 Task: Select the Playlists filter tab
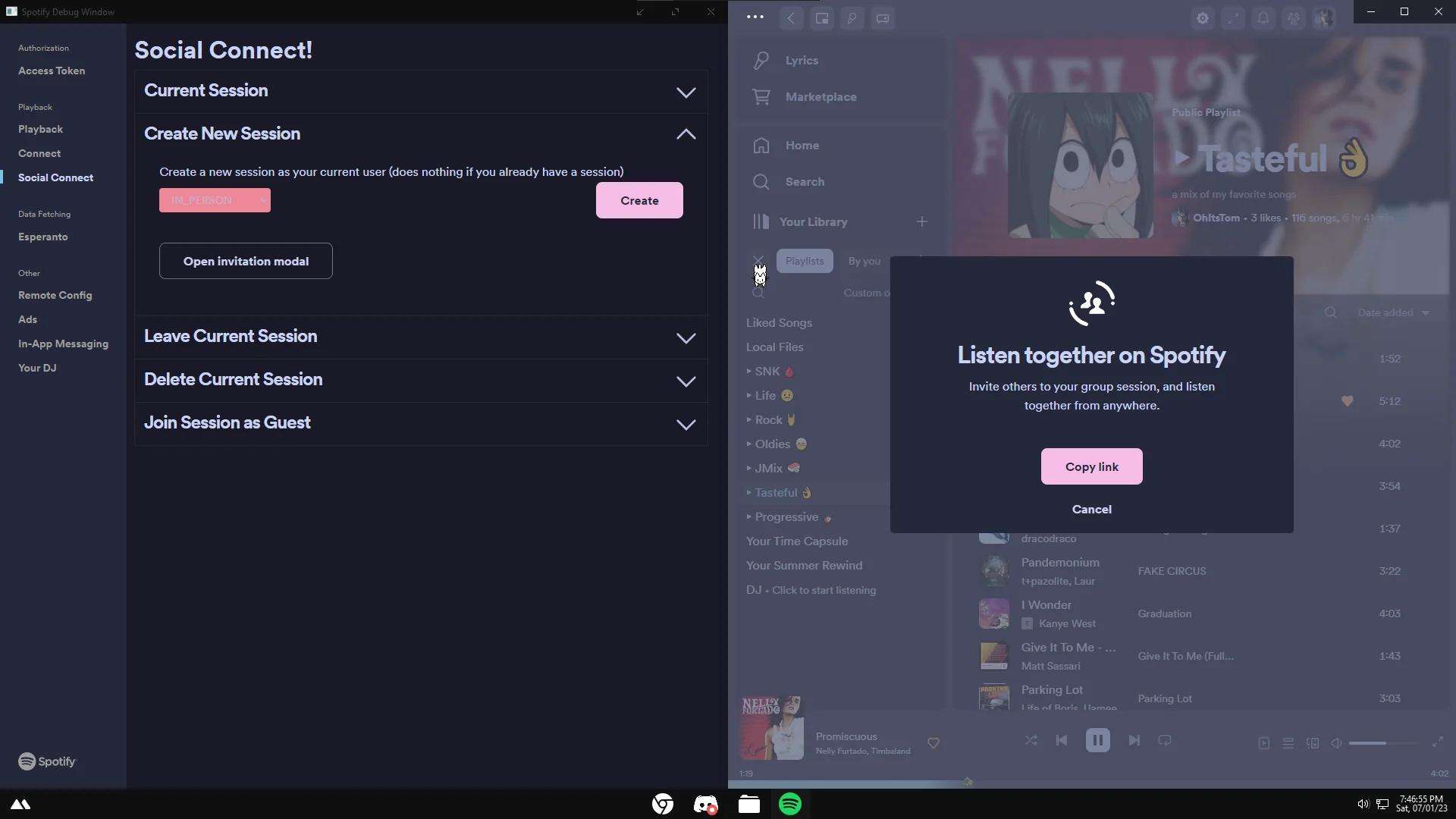pos(805,261)
